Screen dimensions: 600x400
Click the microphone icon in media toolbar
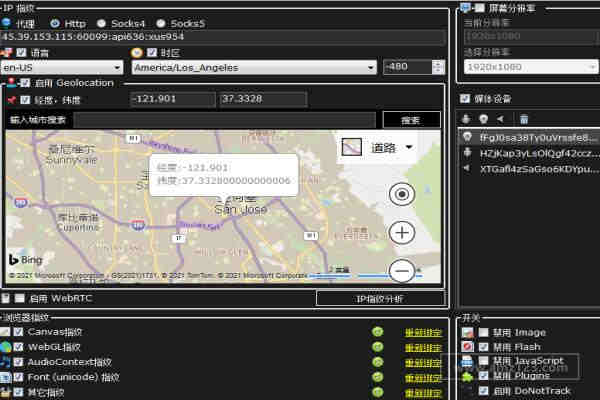(466, 119)
